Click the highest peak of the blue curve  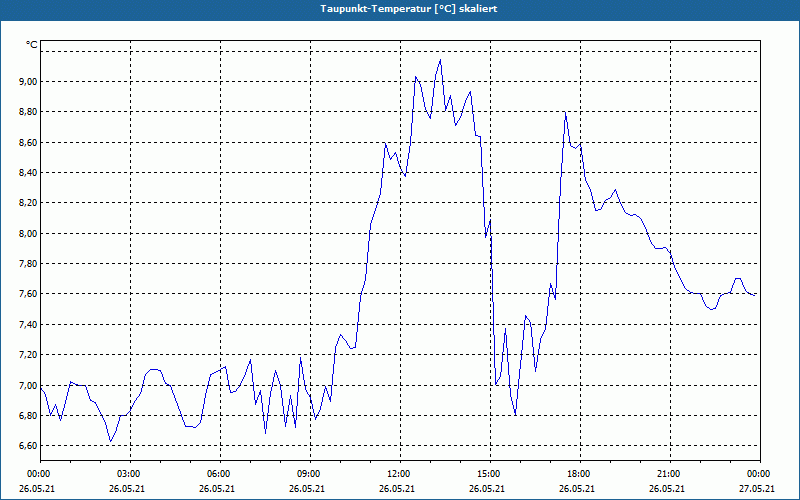coord(440,60)
